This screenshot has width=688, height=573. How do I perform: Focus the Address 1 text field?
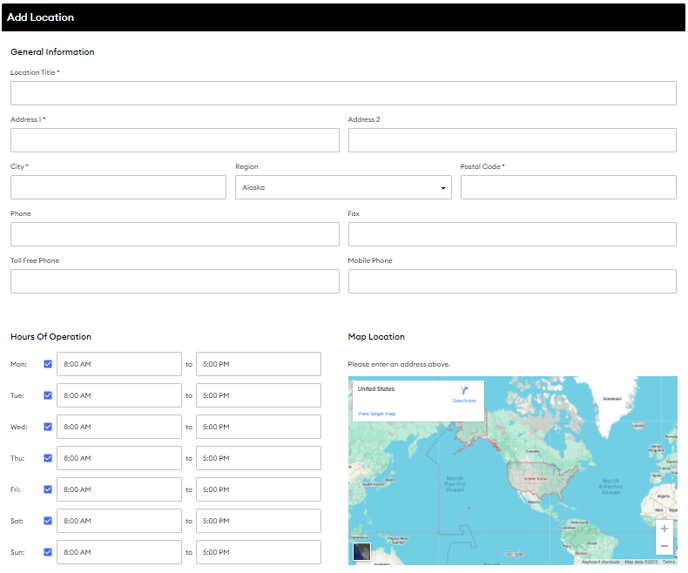coord(175,140)
